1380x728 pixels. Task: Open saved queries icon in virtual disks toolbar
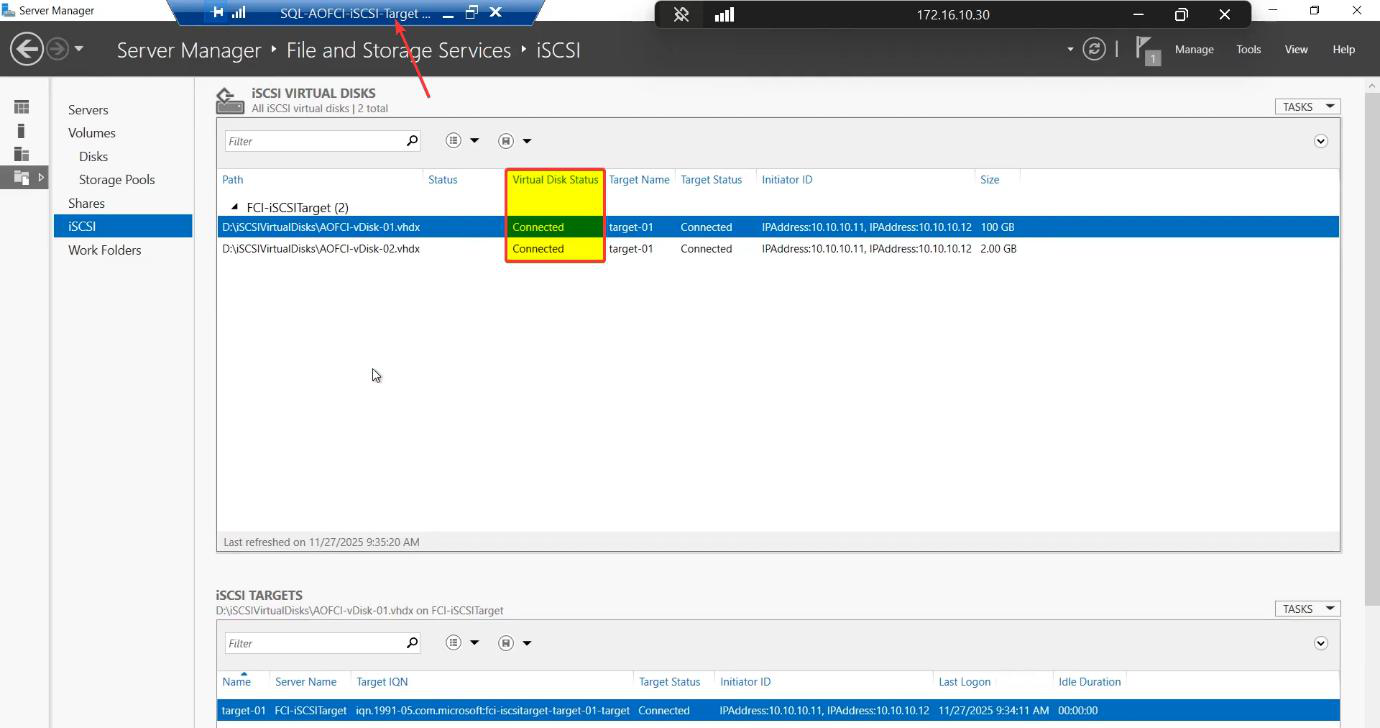pos(506,141)
